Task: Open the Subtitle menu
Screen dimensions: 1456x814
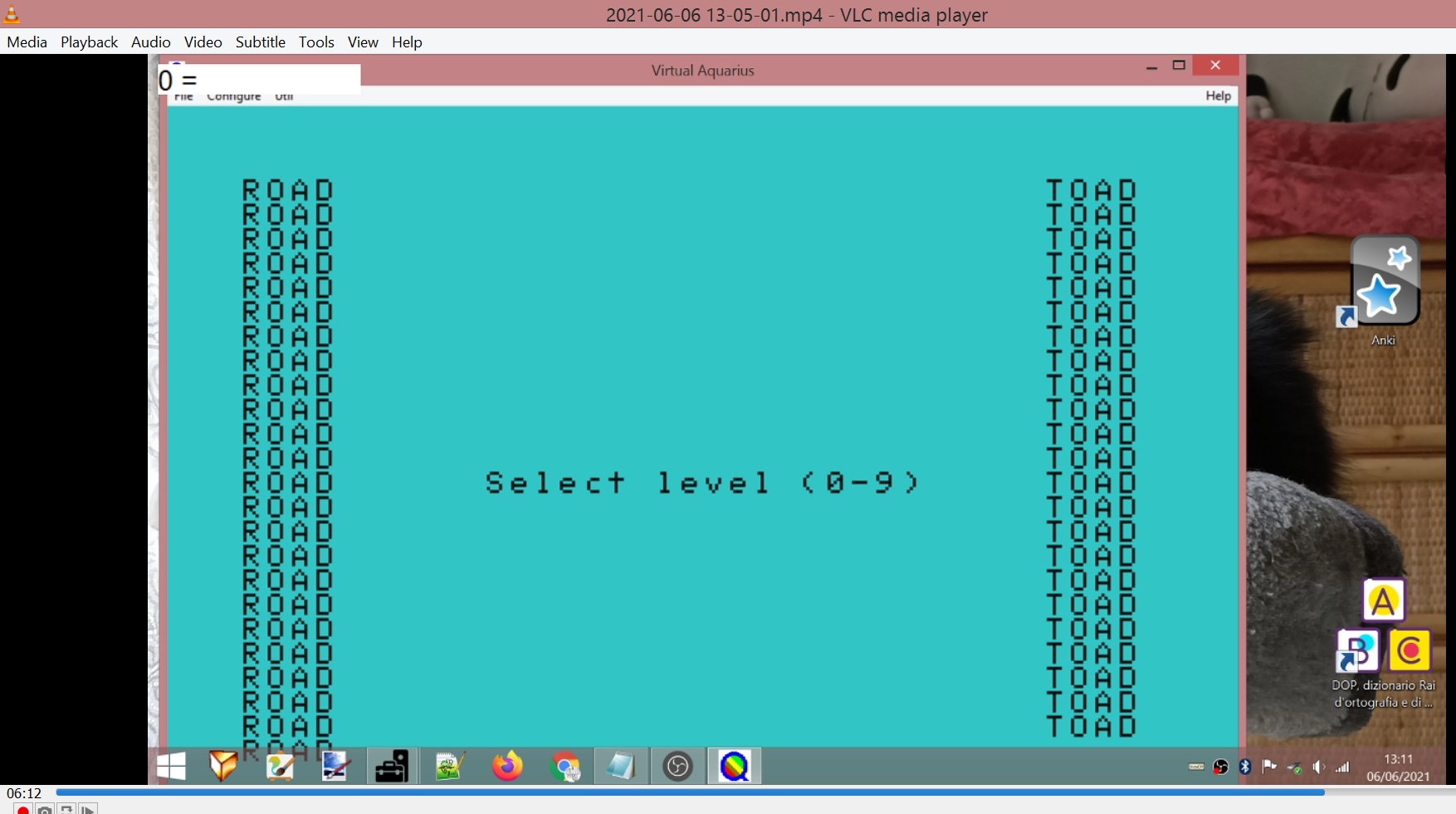Action: point(260,42)
